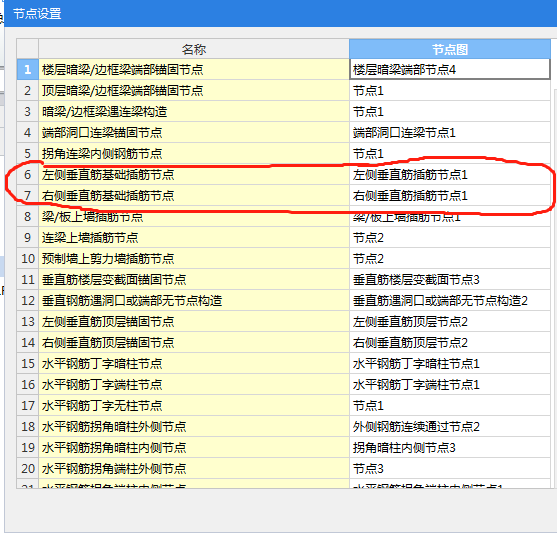This screenshot has width=557, height=533.
Task: Select row number 7 header
Action: coord(28,195)
